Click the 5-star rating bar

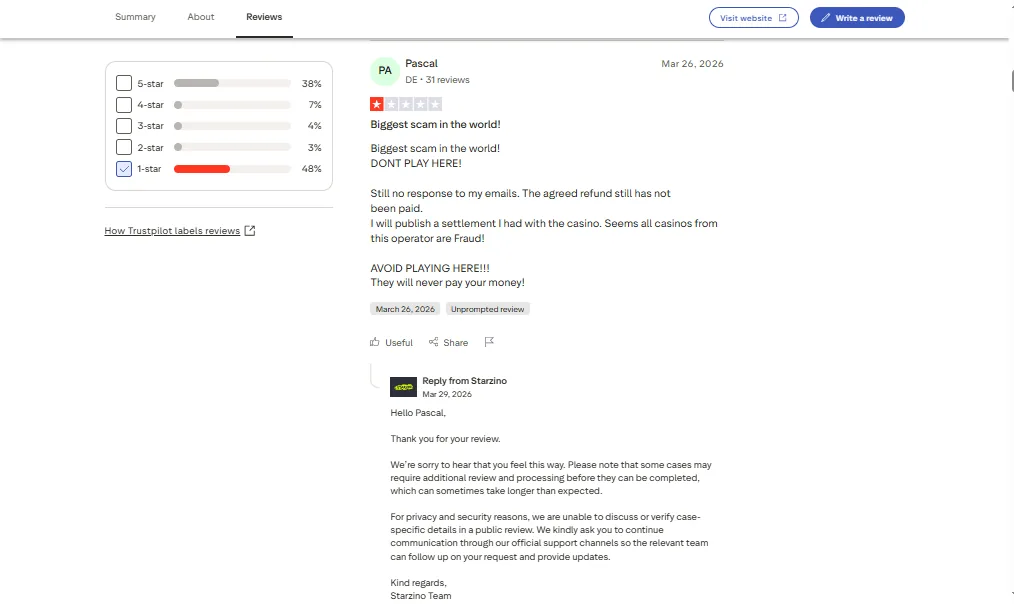[232, 83]
